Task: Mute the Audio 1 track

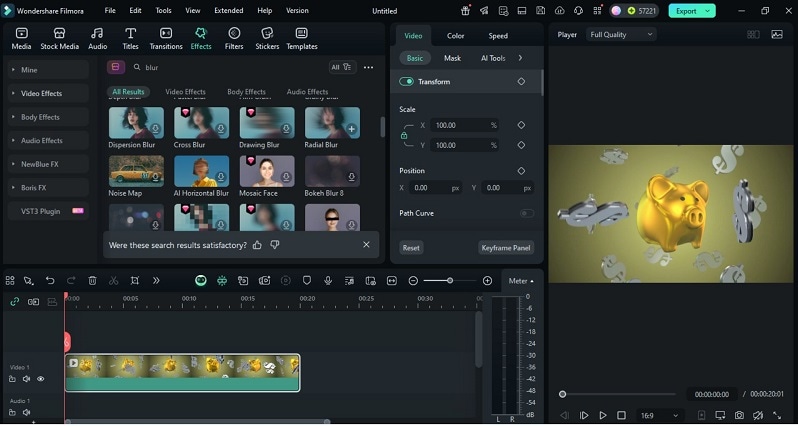Action: (26, 412)
